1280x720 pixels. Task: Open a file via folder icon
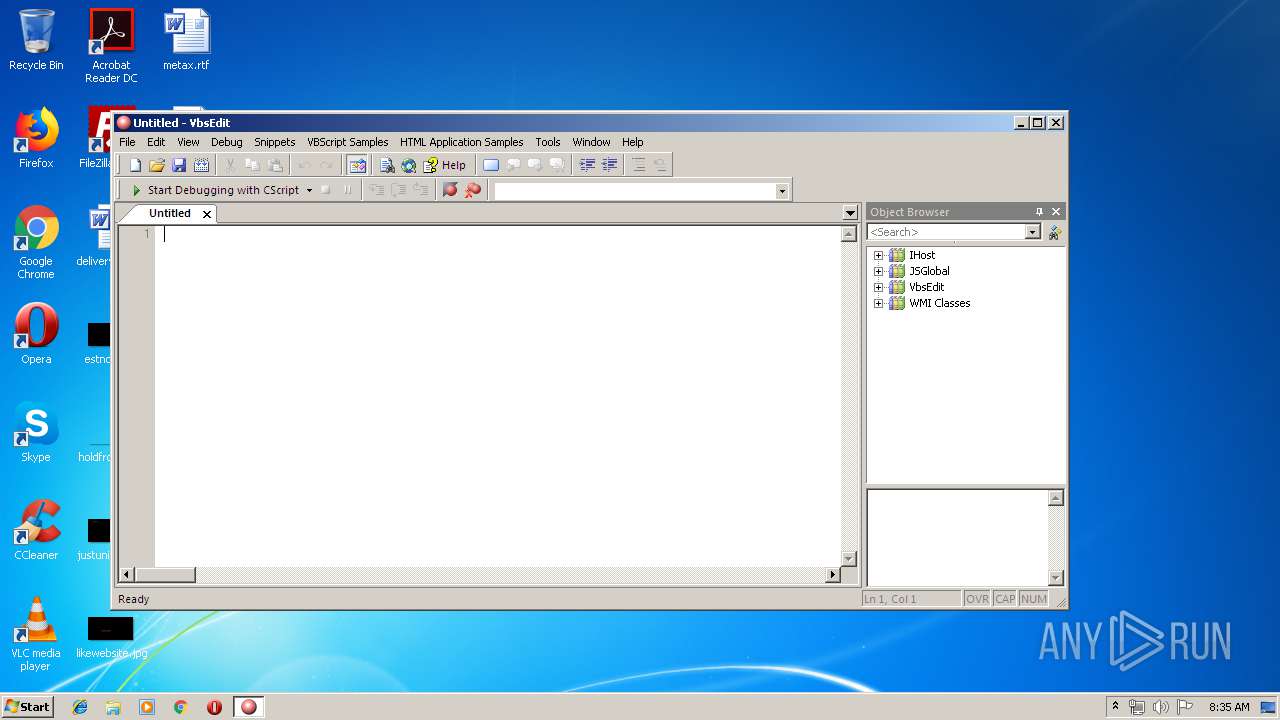[x=157, y=165]
